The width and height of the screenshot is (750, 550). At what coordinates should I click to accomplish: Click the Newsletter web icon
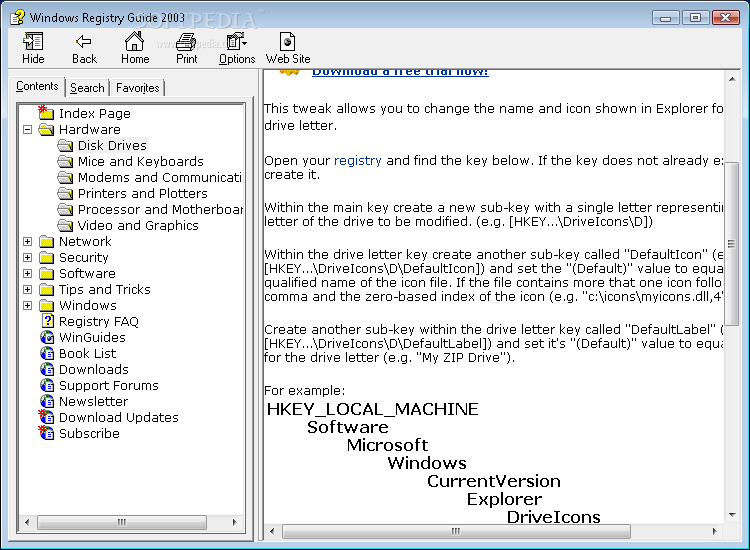point(47,402)
